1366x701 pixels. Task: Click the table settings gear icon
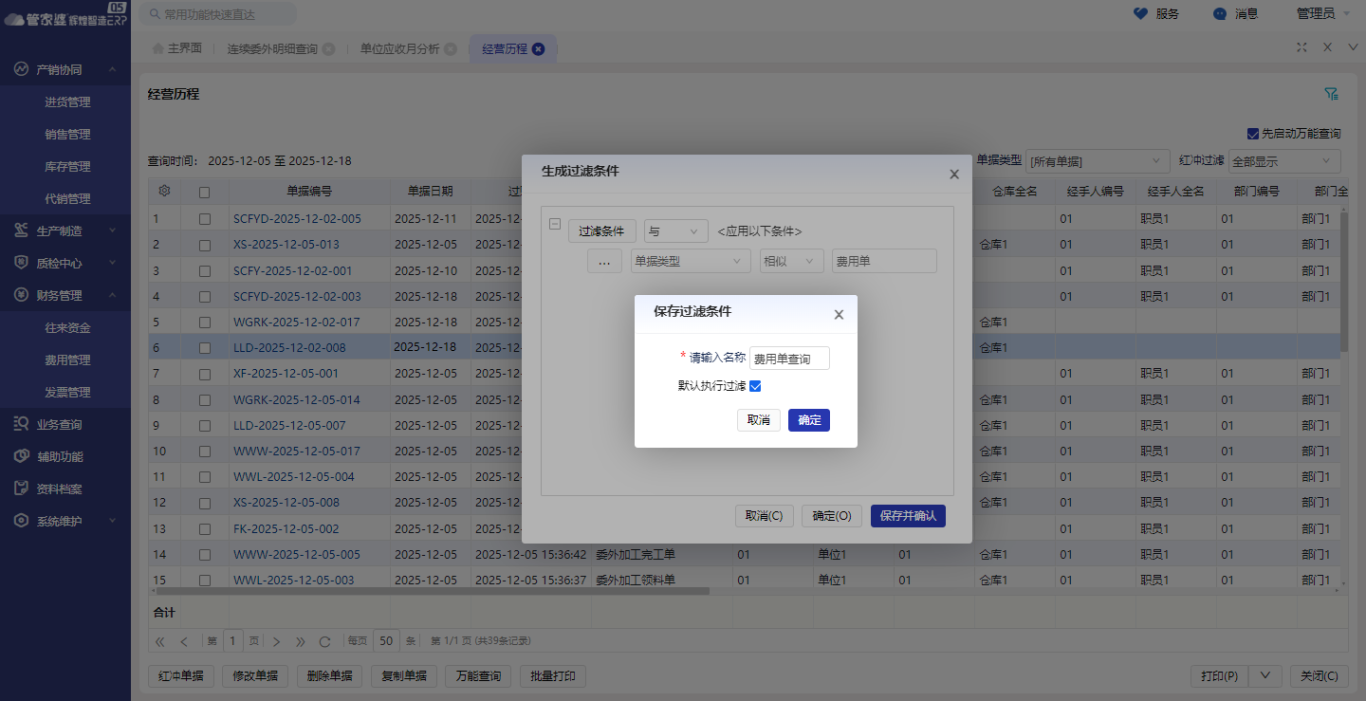(164, 191)
